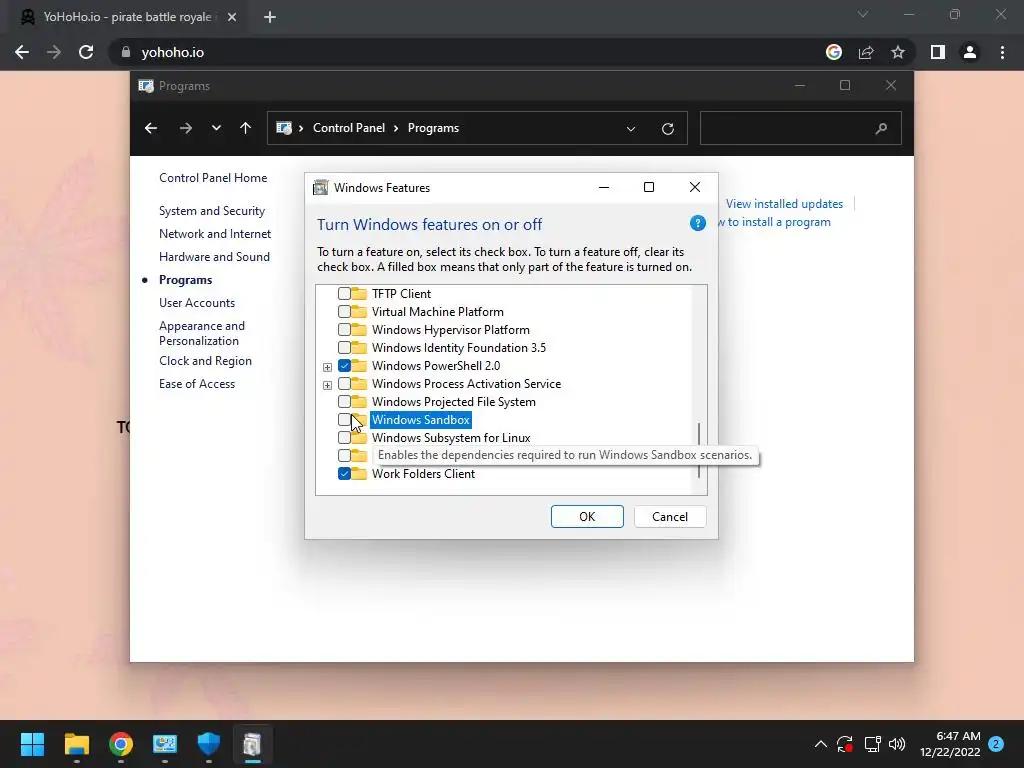This screenshot has height=768, width=1024.
Task: Open the 'to install a program' link
Action: (775, 222)
